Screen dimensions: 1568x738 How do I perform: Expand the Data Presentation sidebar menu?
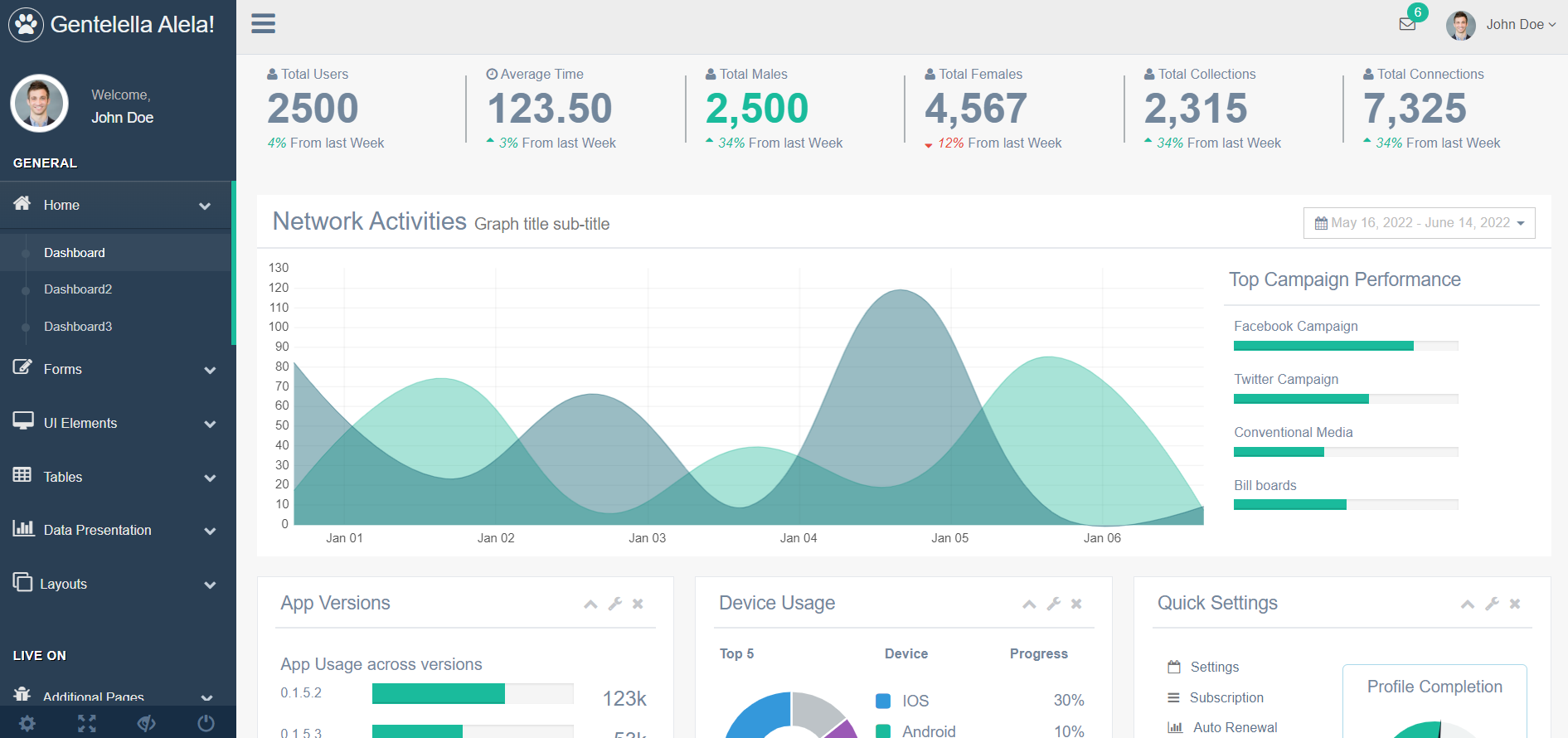point(116,531)
